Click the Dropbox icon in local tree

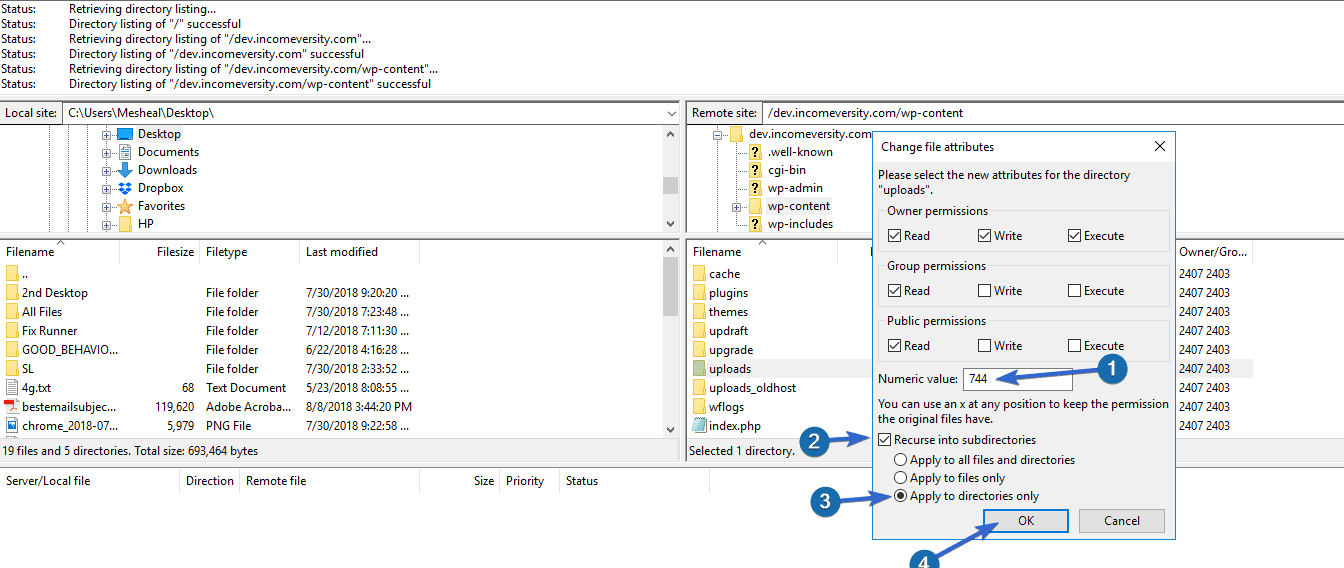(125, 188)
